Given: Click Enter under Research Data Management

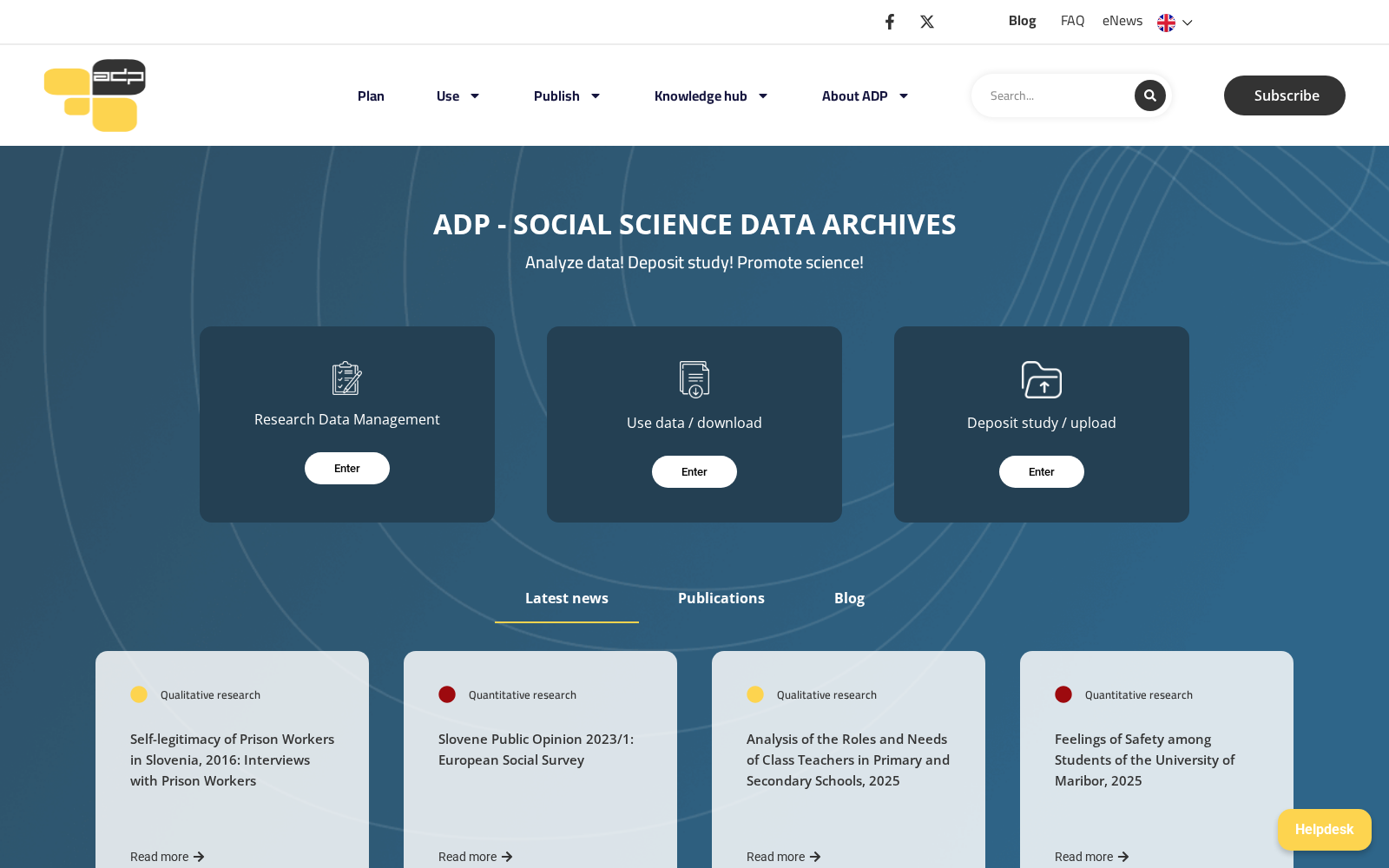Looking at the screenshot, I should [x=347, y=468].
